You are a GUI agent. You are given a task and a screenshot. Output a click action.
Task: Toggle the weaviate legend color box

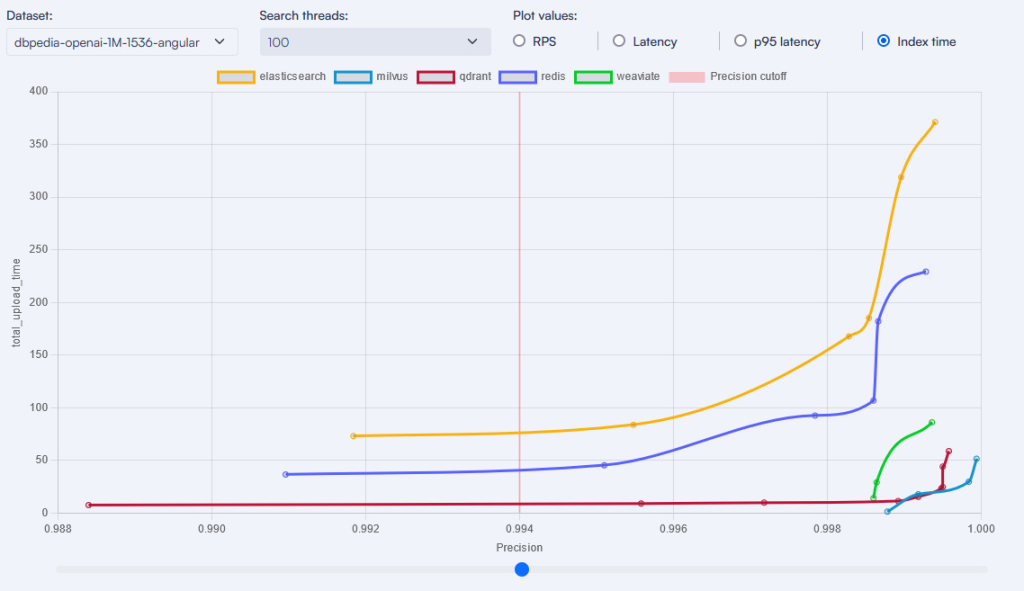point(595,76)
